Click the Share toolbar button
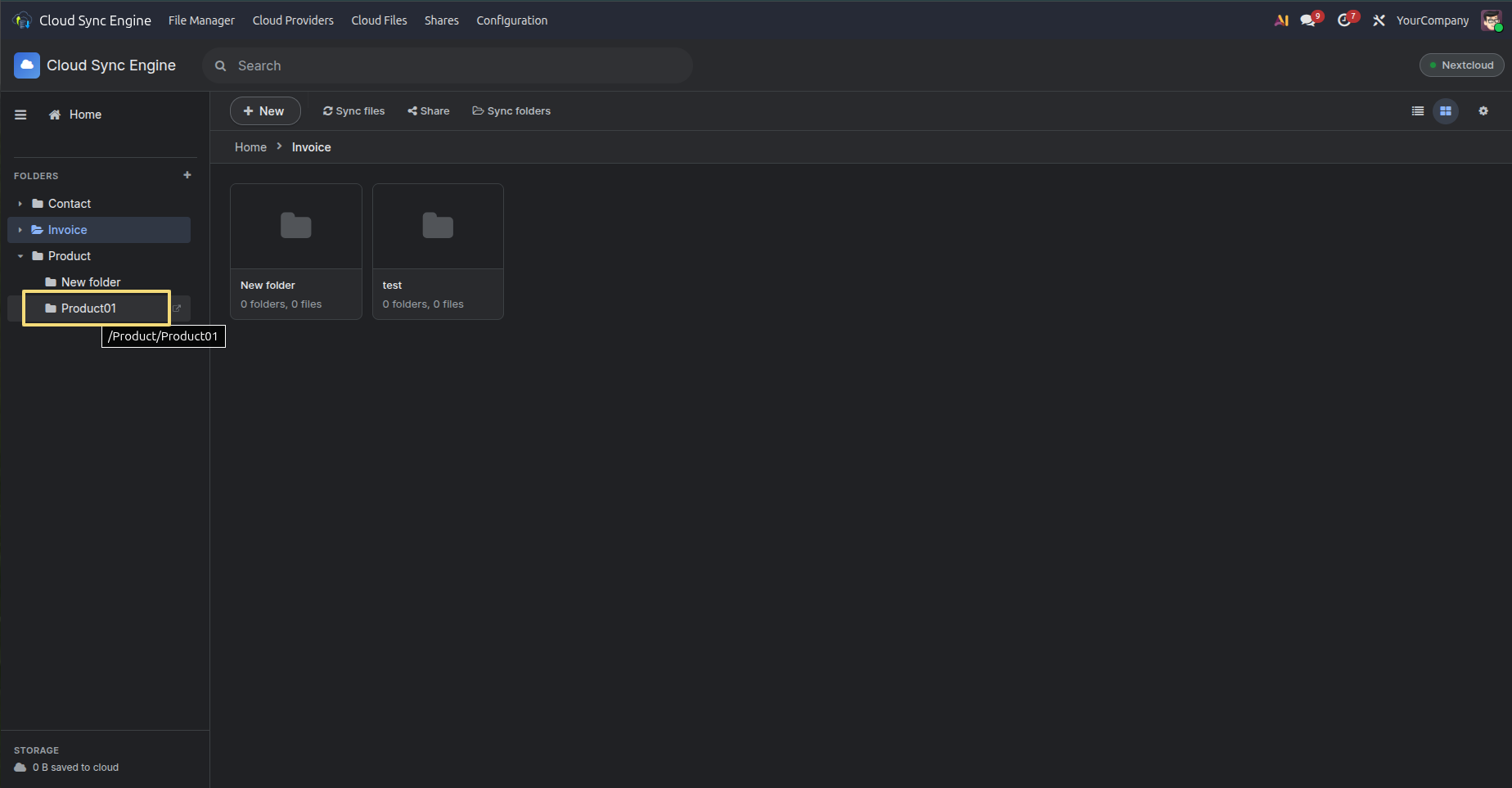The width and height of the screenshot is (1512, 788). (429, 111)
